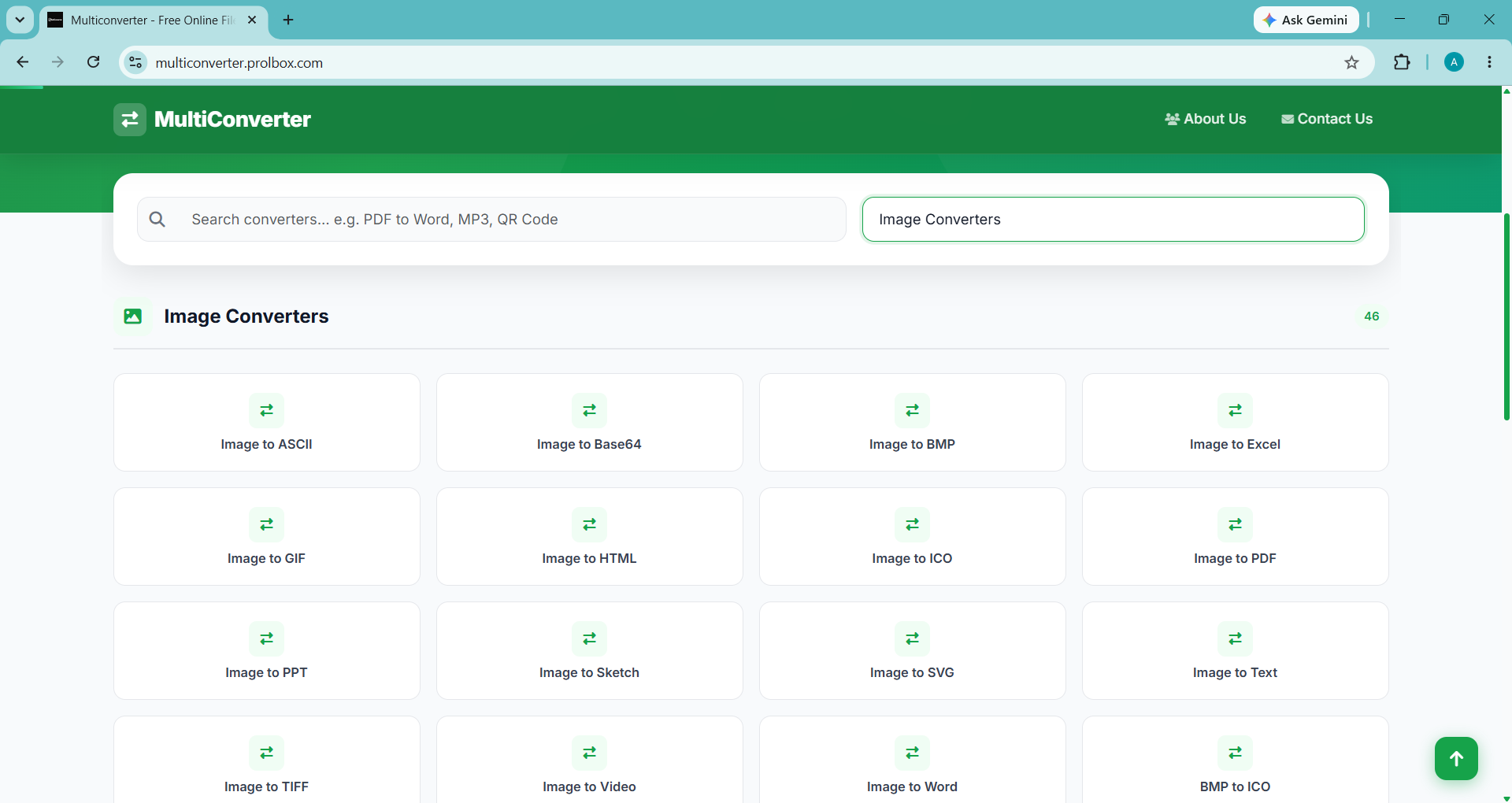Click the swap icon on Image to Excel
The width and height of the screenshot is (1512, 803).
pyautogui.click(x=1236, y=410)
